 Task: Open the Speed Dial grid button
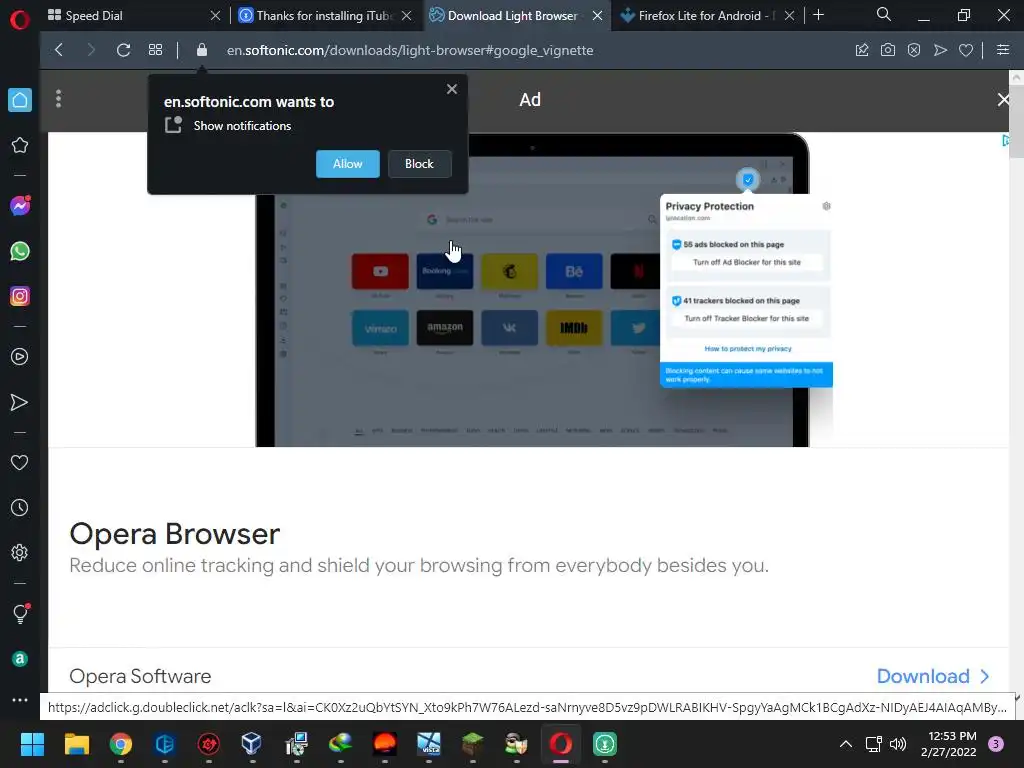coord(155,50)
